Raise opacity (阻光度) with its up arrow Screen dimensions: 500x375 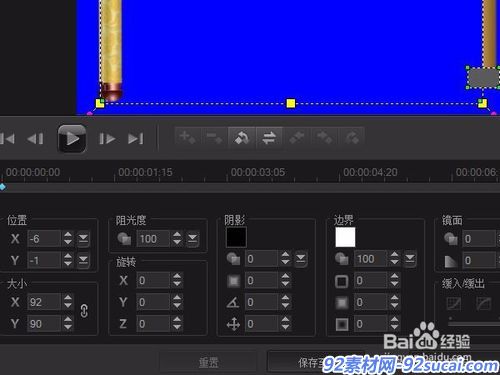tap(177, 235)
